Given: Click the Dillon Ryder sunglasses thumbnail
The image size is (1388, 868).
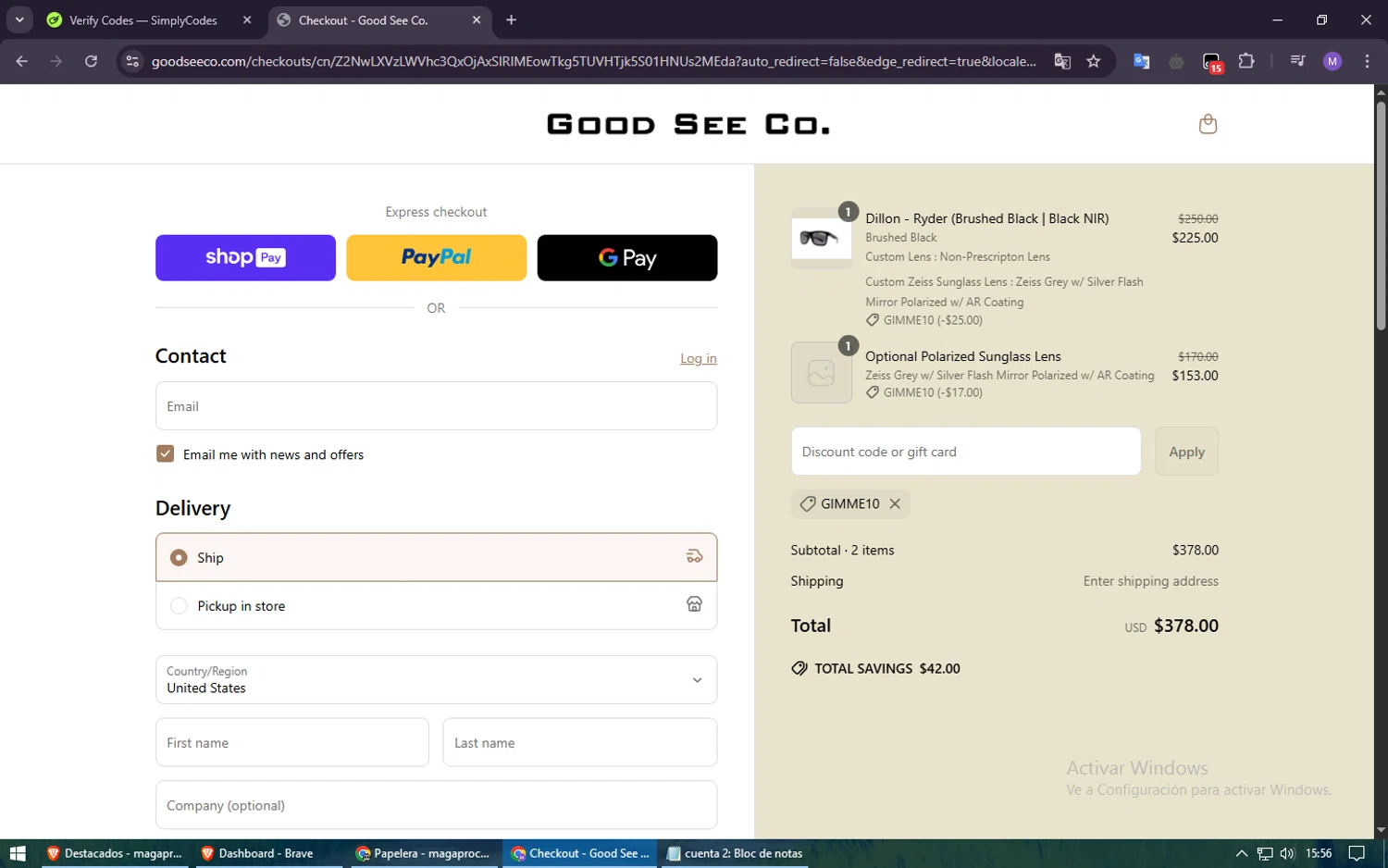Looking at the screenshot, I should pyautogui.click(x=822, y=238).
